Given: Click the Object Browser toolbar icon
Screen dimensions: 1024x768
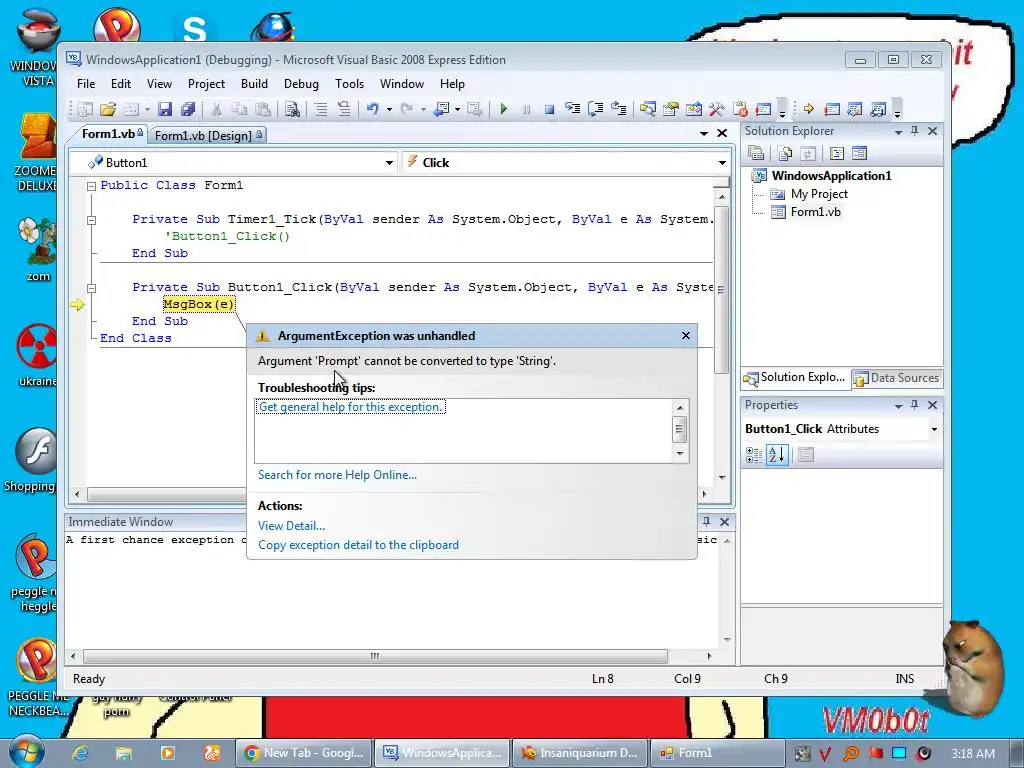Looking at the screenshot, I should click(694, 109).
